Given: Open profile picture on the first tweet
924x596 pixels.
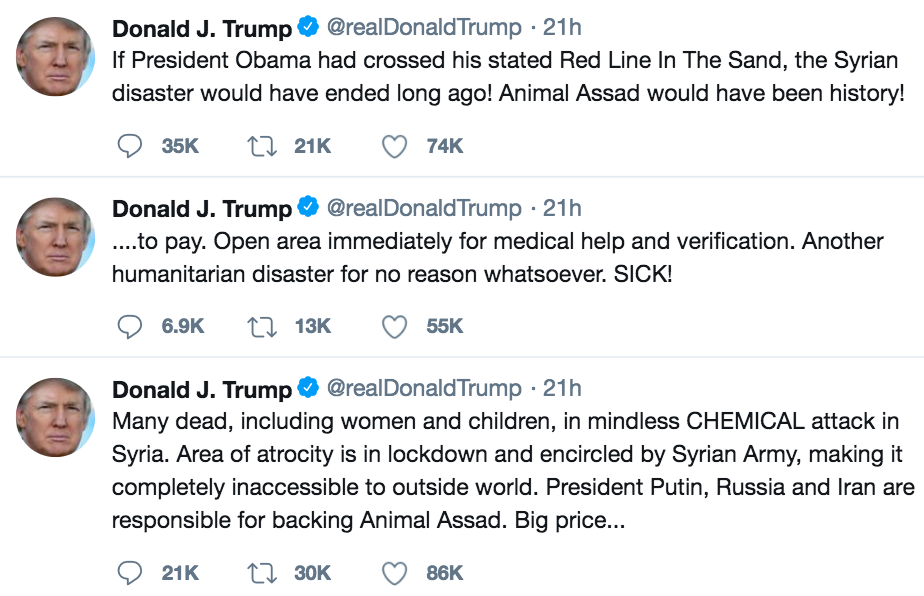Looking at the screenshot, I should (x=57, y=56).
